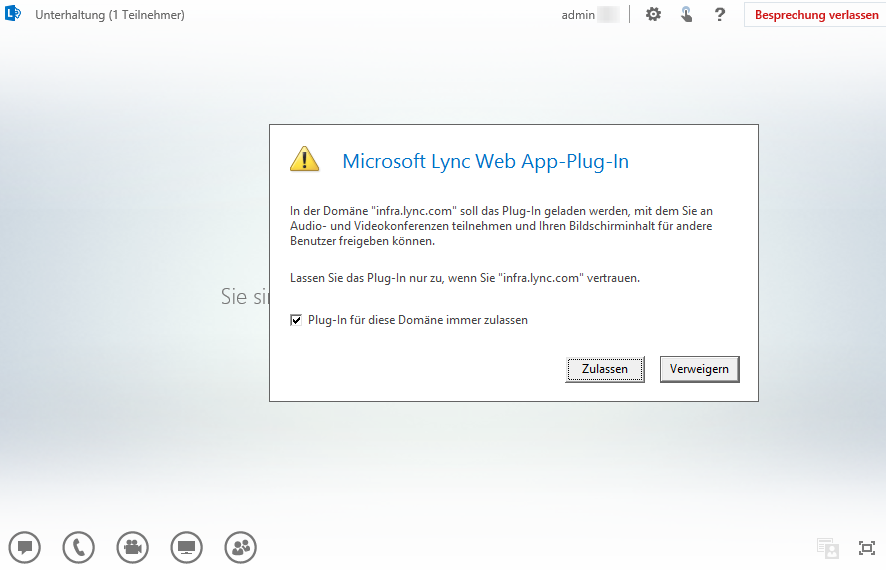Screen dimensions: 886x570
Task: Open settings via the gear icon
Action: click(653, 15)
